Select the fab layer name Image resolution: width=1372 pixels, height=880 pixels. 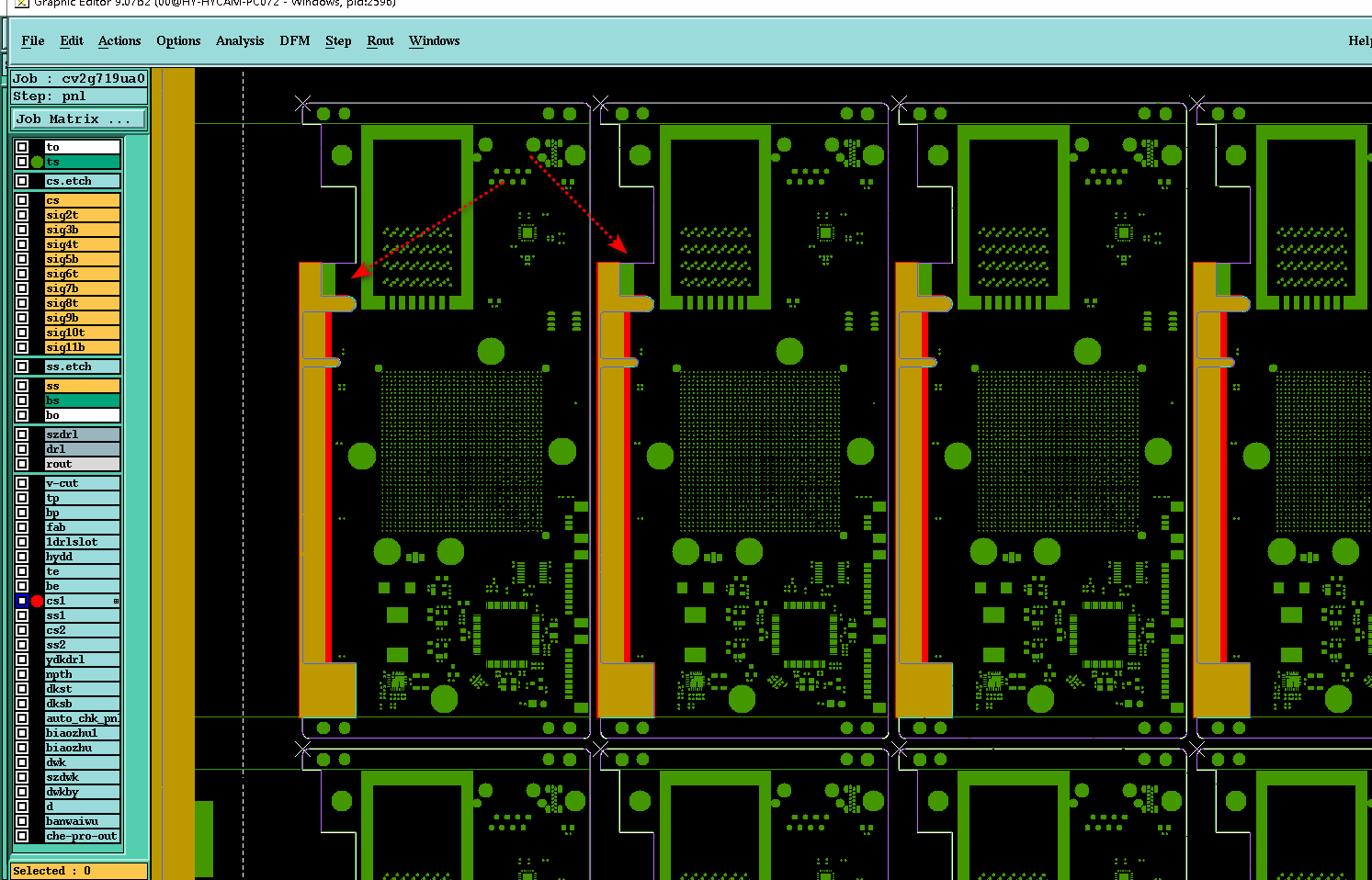pyautogui.click(x=82, y=527)
